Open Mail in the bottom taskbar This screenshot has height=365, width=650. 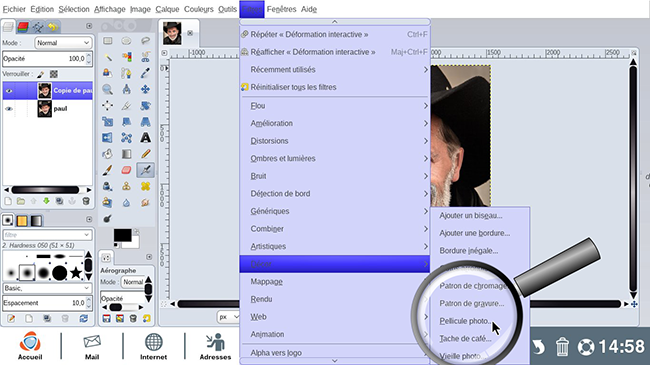point(92,347)
